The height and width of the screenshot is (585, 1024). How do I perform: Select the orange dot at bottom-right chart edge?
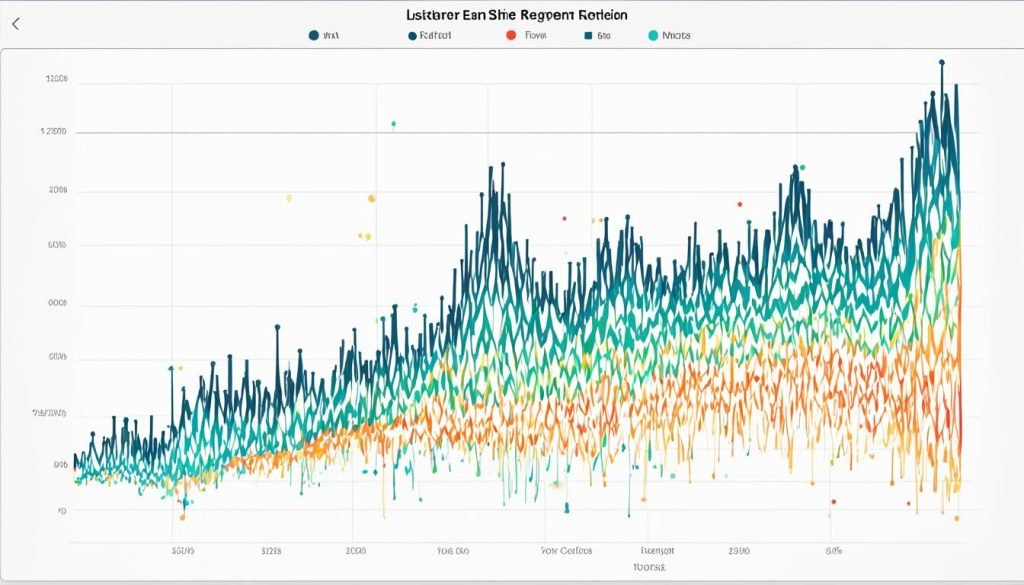957,518
